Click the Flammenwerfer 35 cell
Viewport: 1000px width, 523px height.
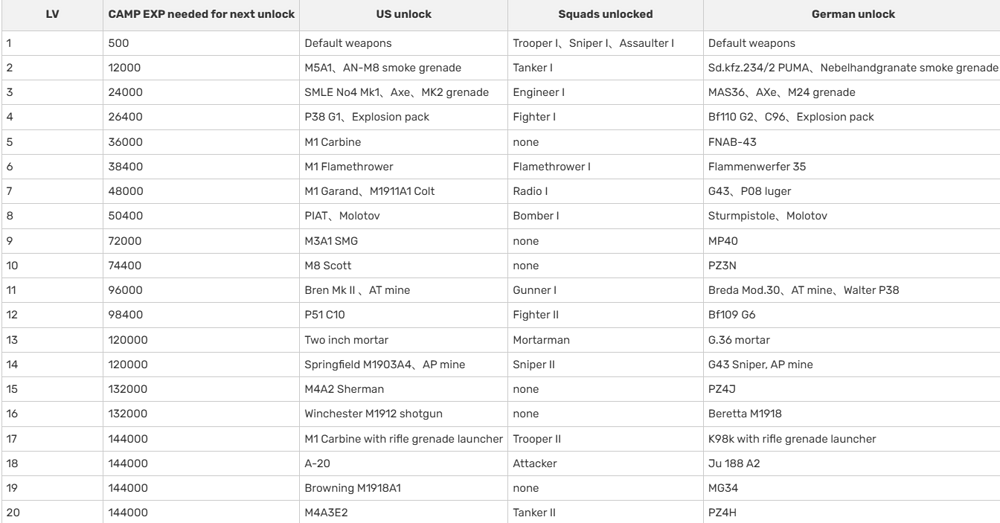point(853,166)
